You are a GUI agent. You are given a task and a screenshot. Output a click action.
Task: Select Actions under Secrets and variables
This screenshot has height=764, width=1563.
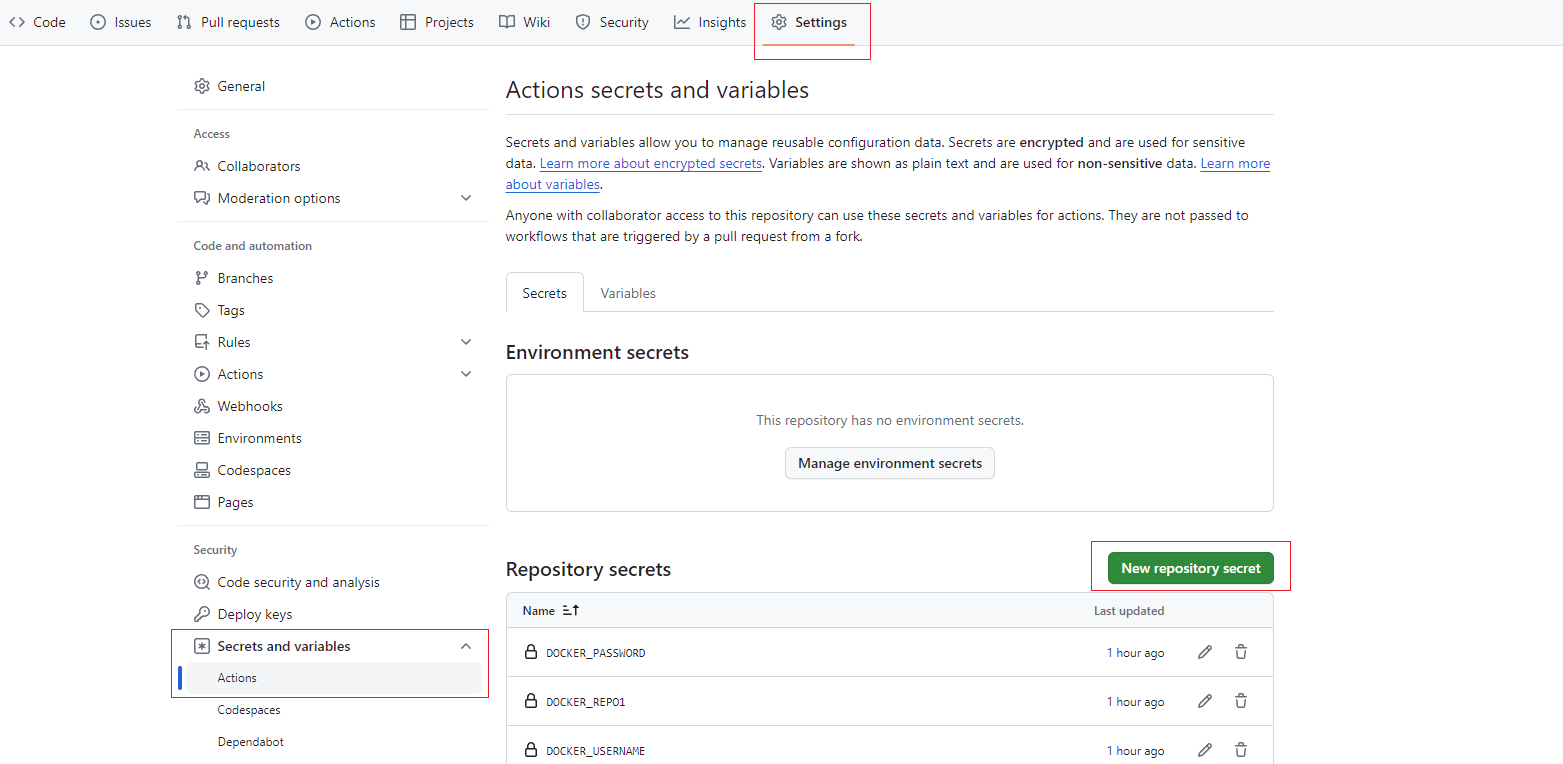(332, 678)
